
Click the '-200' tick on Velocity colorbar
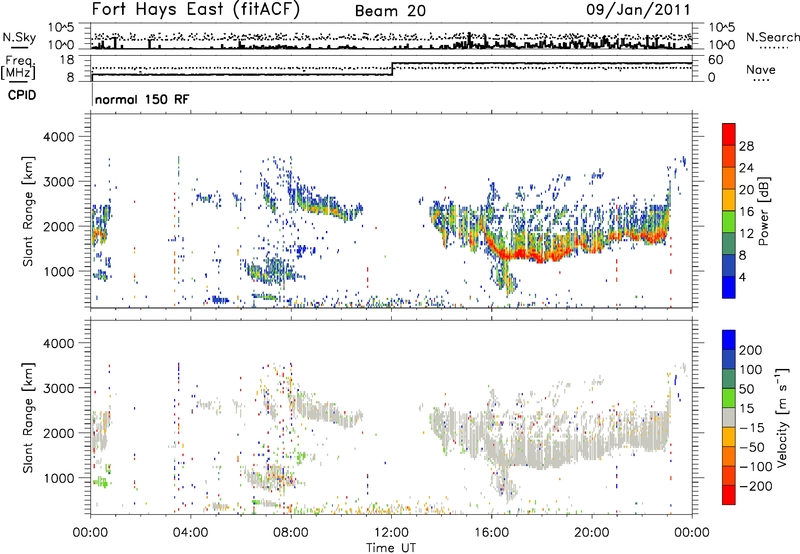tap(754, 486)
